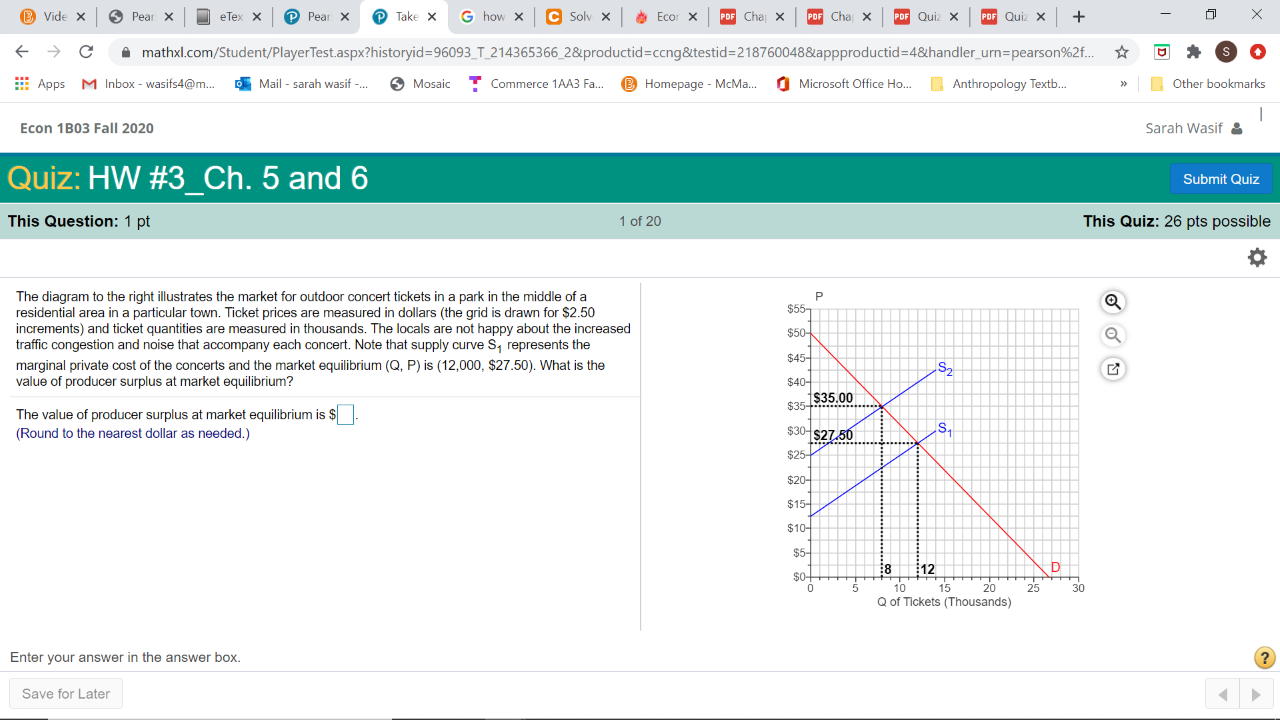Screen dimensions: 1280x720
Task: Click '1 of 20' question counter
Action: coord(640,221)
